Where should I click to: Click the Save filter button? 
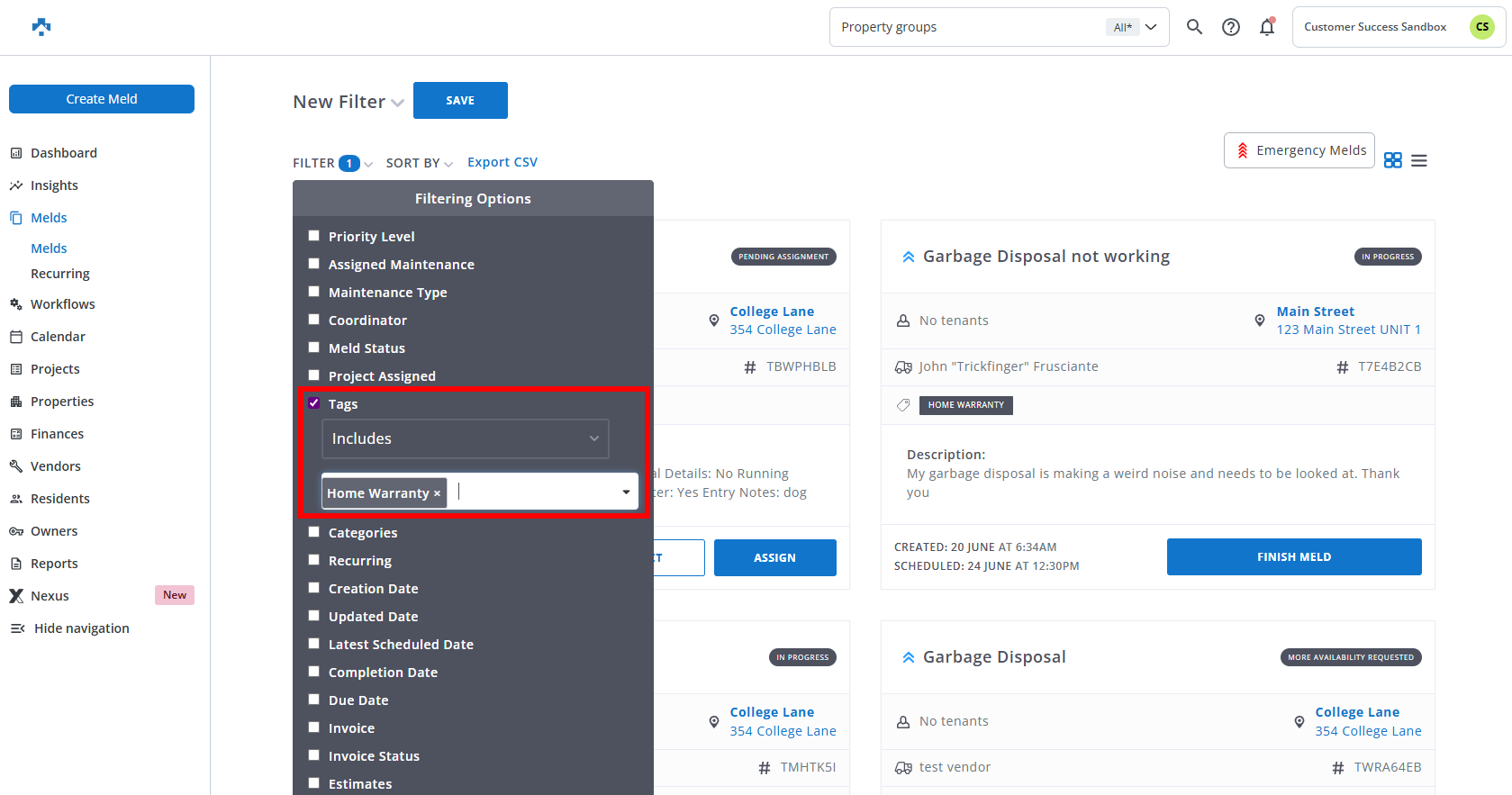pos(460,100)
